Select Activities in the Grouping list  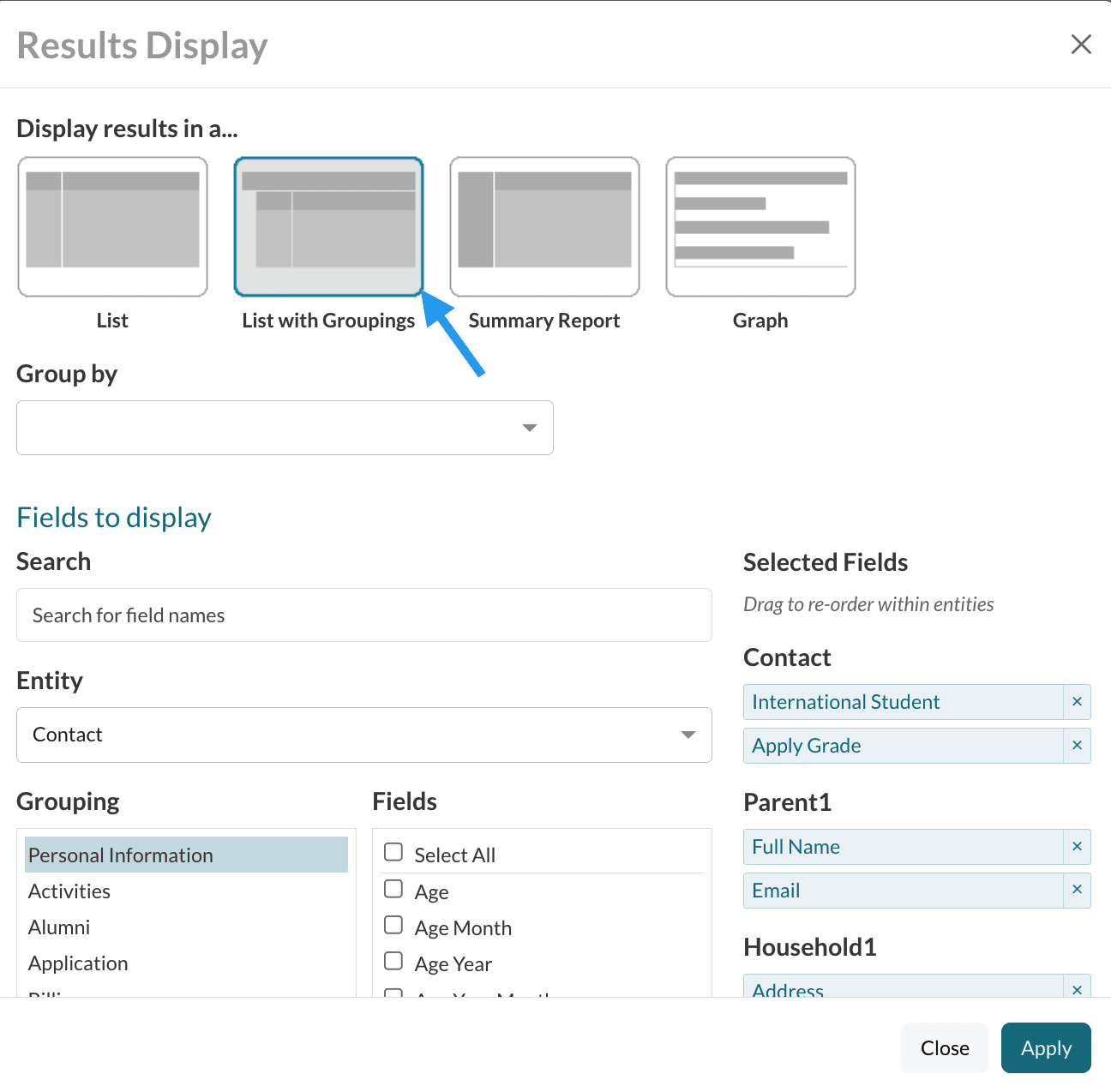pyautogui.click(x=69, y=891)
